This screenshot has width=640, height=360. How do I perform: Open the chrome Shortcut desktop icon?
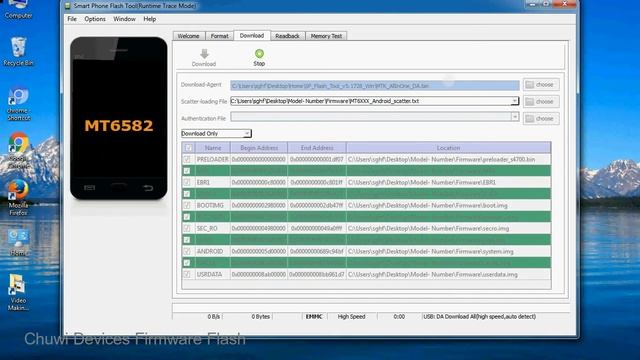[18, 104]
